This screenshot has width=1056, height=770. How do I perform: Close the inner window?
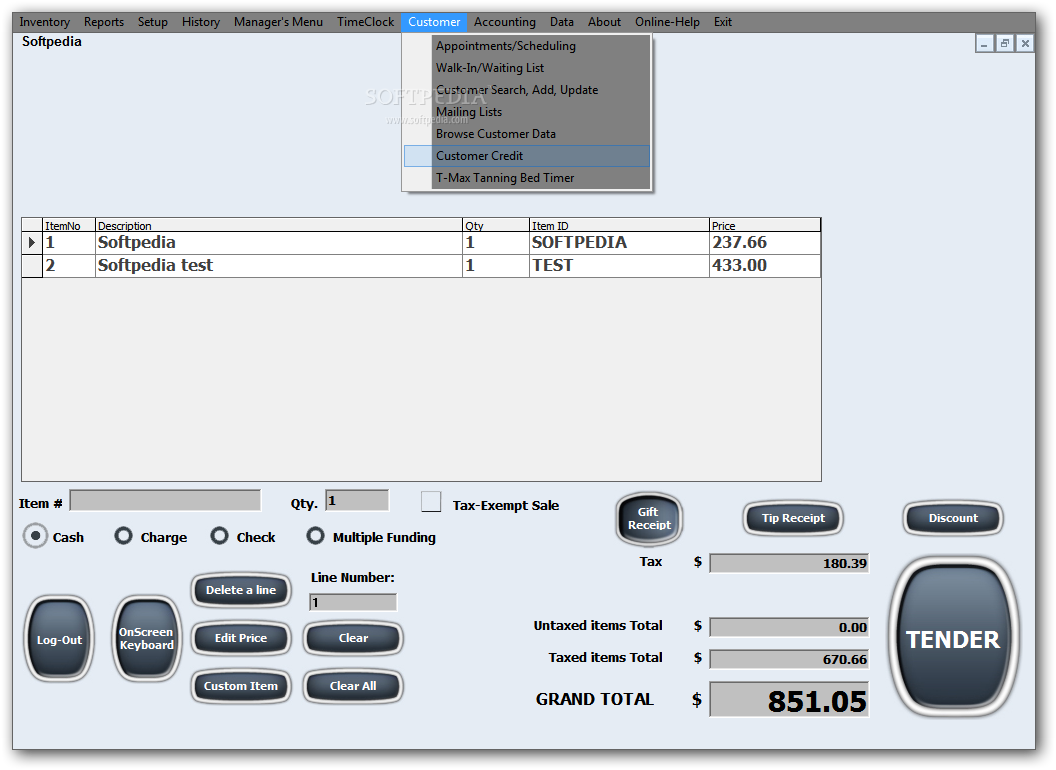tap(1025, 44)
